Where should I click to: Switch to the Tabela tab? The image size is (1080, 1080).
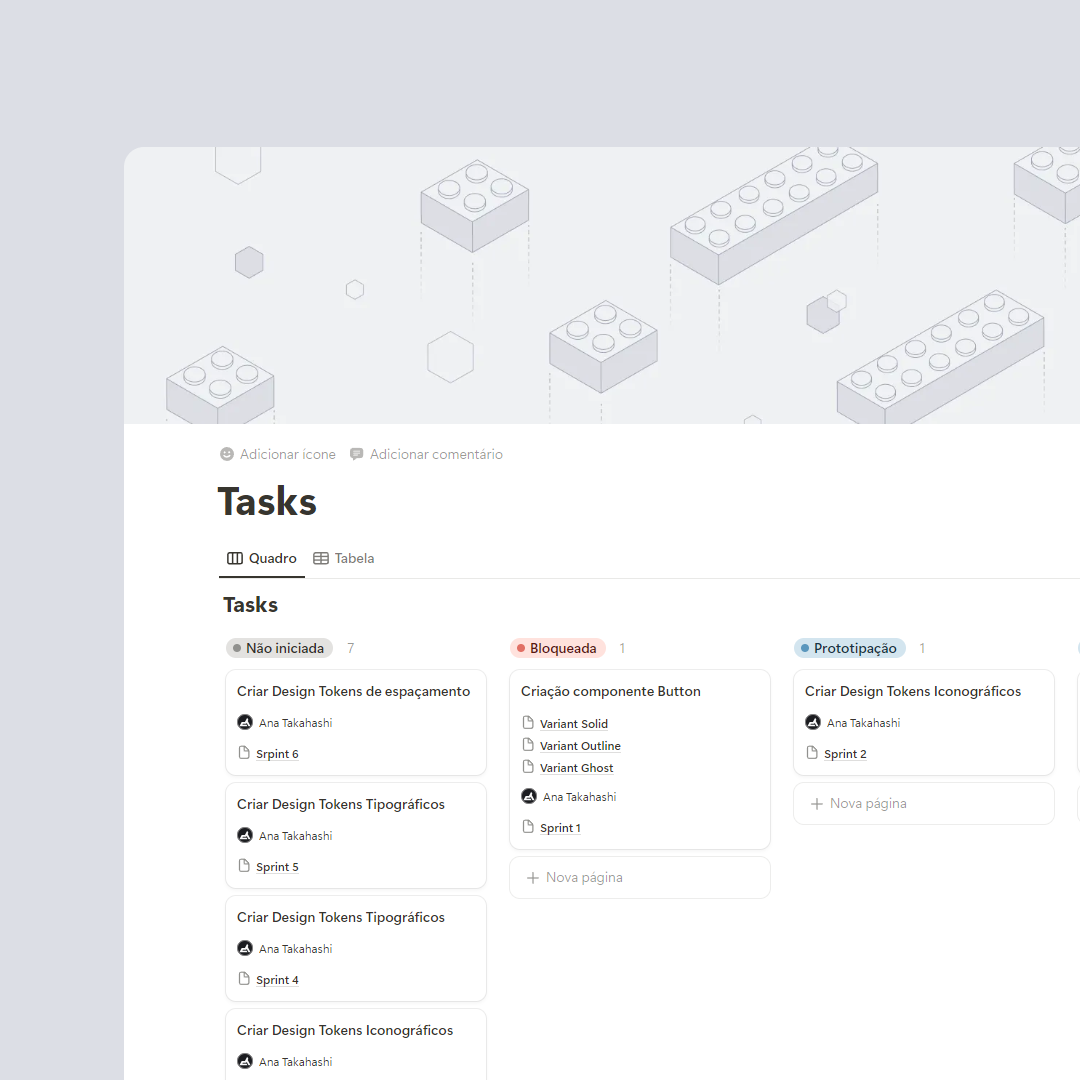[344, 558]
